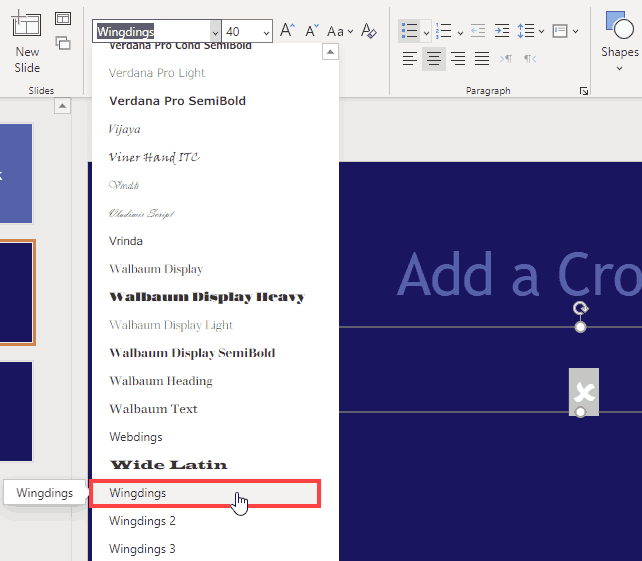Open the Paragraph dialog launcher

click(x=584, y=91)
